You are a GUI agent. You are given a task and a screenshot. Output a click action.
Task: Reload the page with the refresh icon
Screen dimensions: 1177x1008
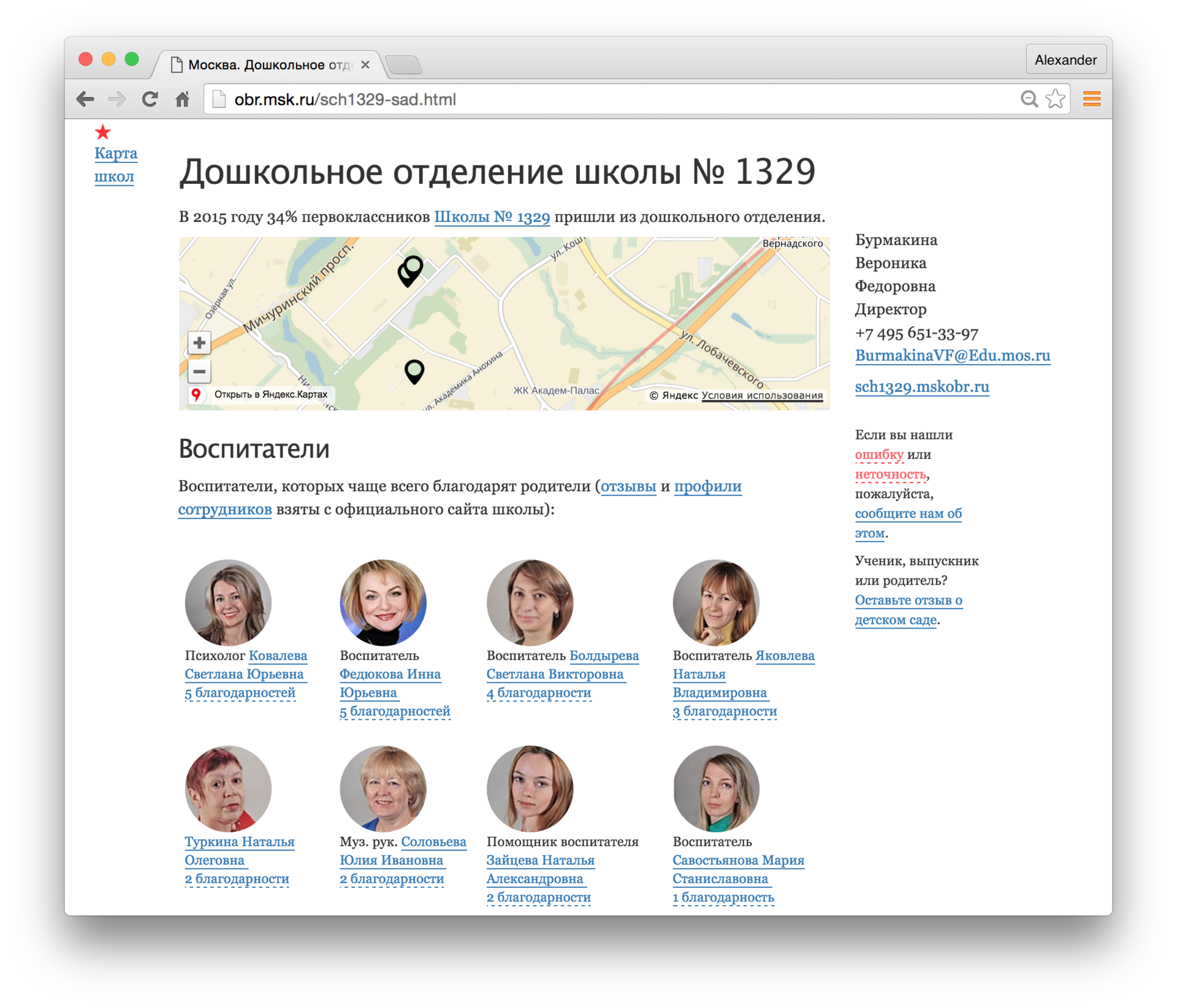[150, 99]
